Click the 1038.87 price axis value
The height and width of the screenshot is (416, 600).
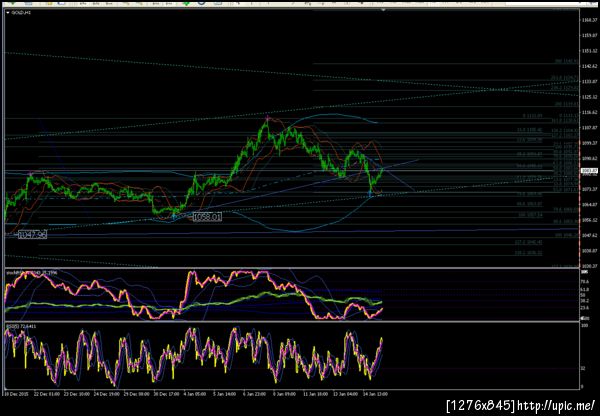click(590, 251)
